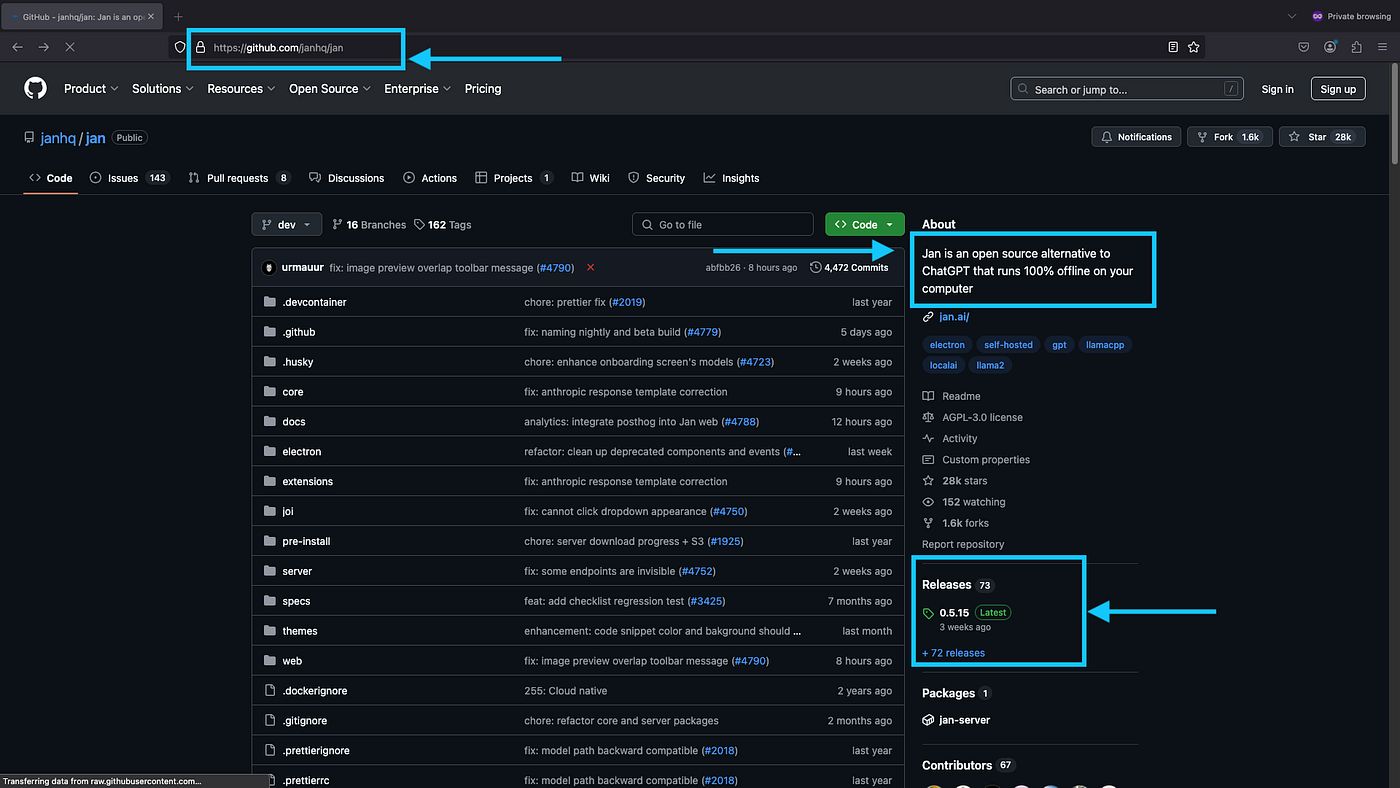Open the 0.5.15 latest release
Viewport: 1400px width, 788px height.
point(954,613)
